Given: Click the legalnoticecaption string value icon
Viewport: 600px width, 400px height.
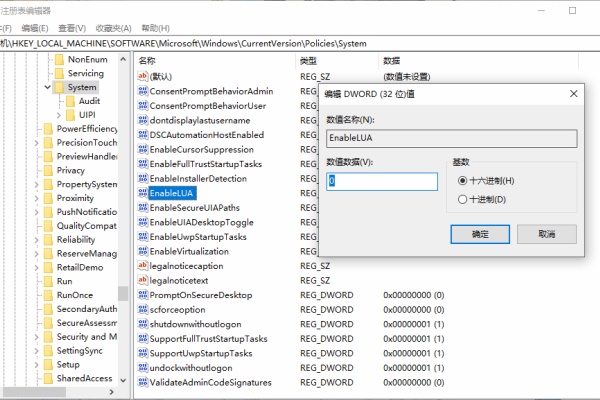Looking at the screenshot, I should click(x=142, y=266).
